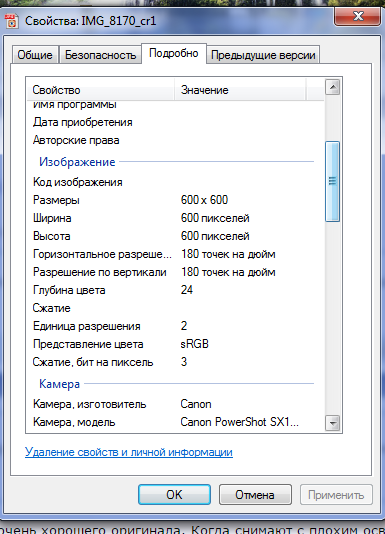
Task: Select the Код изображения row
Action: tap(175, 182)
